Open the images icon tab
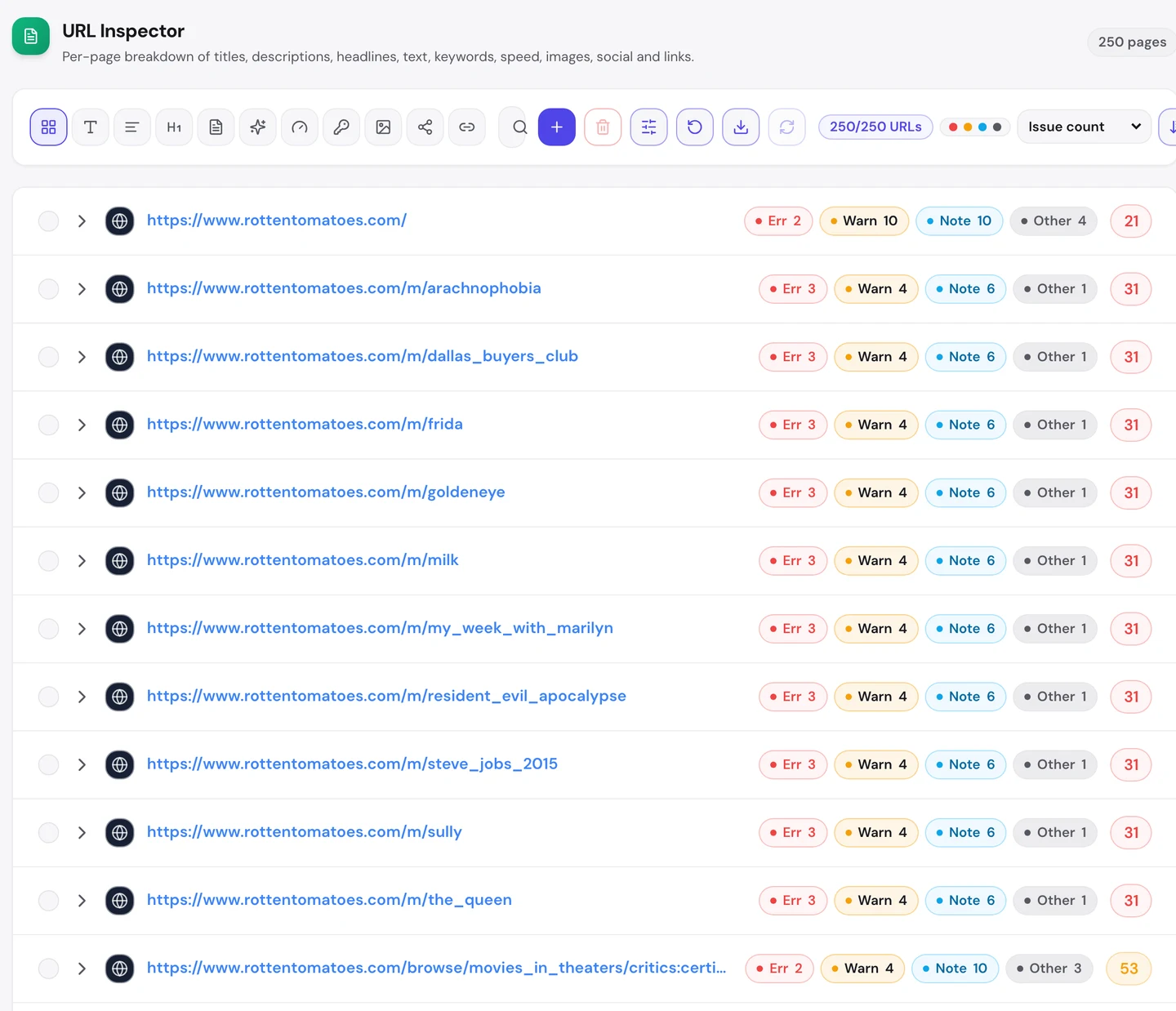The image size is (1176, 1011). 383,127
